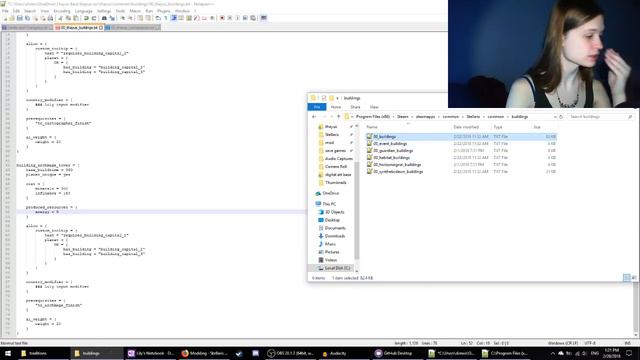Open the Share ribbon tab in Explorer
Screen dimensions: 640x360
point(355,107)
